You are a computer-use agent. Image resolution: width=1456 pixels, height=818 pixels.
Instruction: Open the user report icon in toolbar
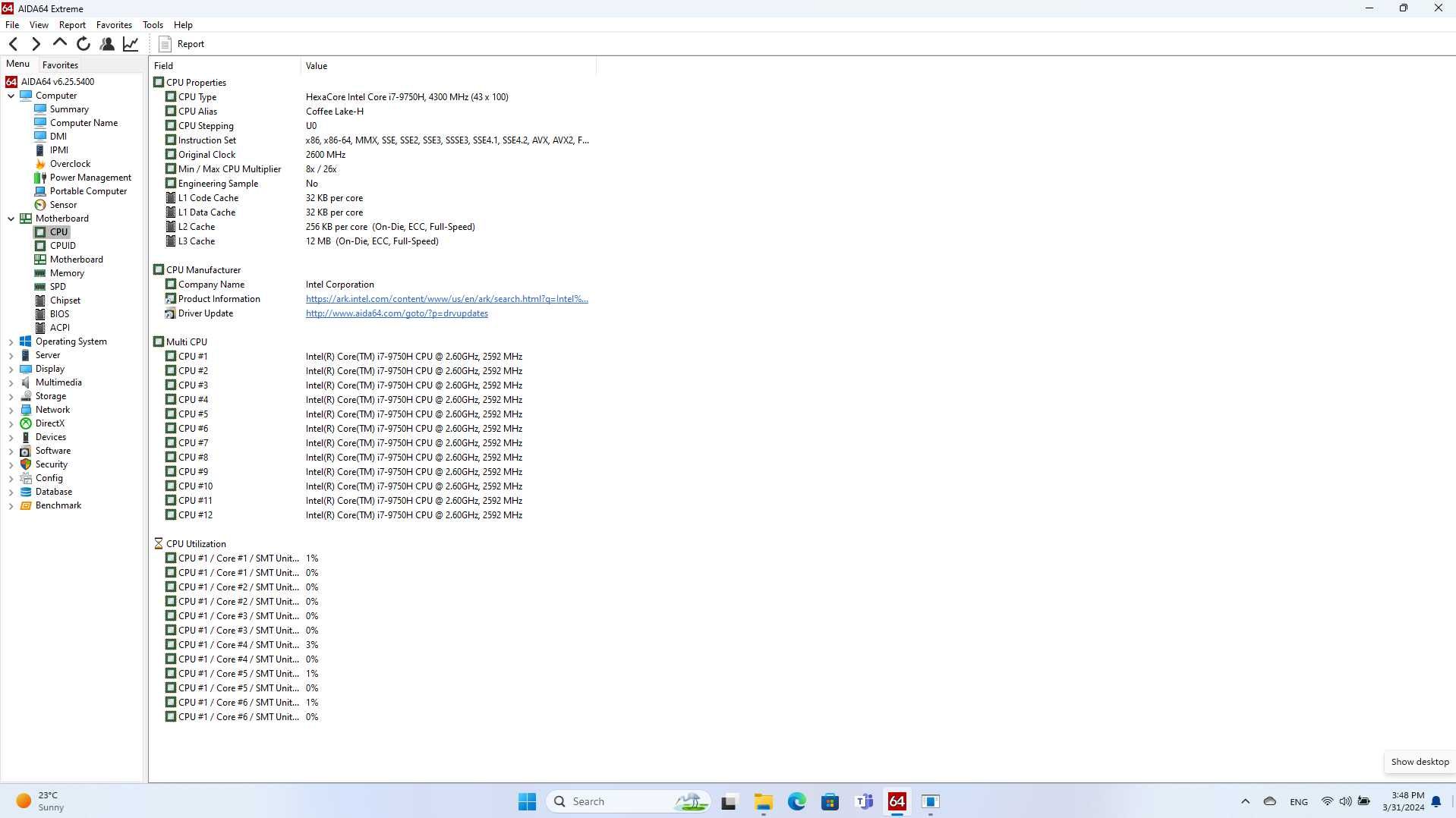pyautogui.click(x=107, y=44)
